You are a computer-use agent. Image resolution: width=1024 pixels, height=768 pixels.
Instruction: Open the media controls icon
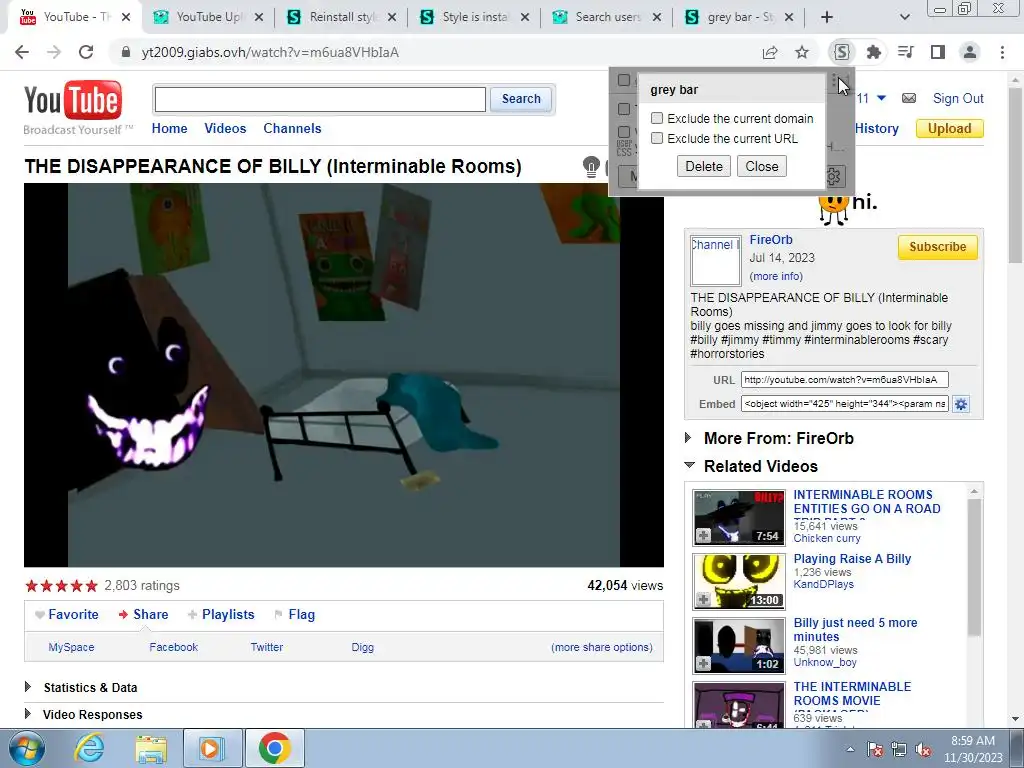(x=906, y=52)
